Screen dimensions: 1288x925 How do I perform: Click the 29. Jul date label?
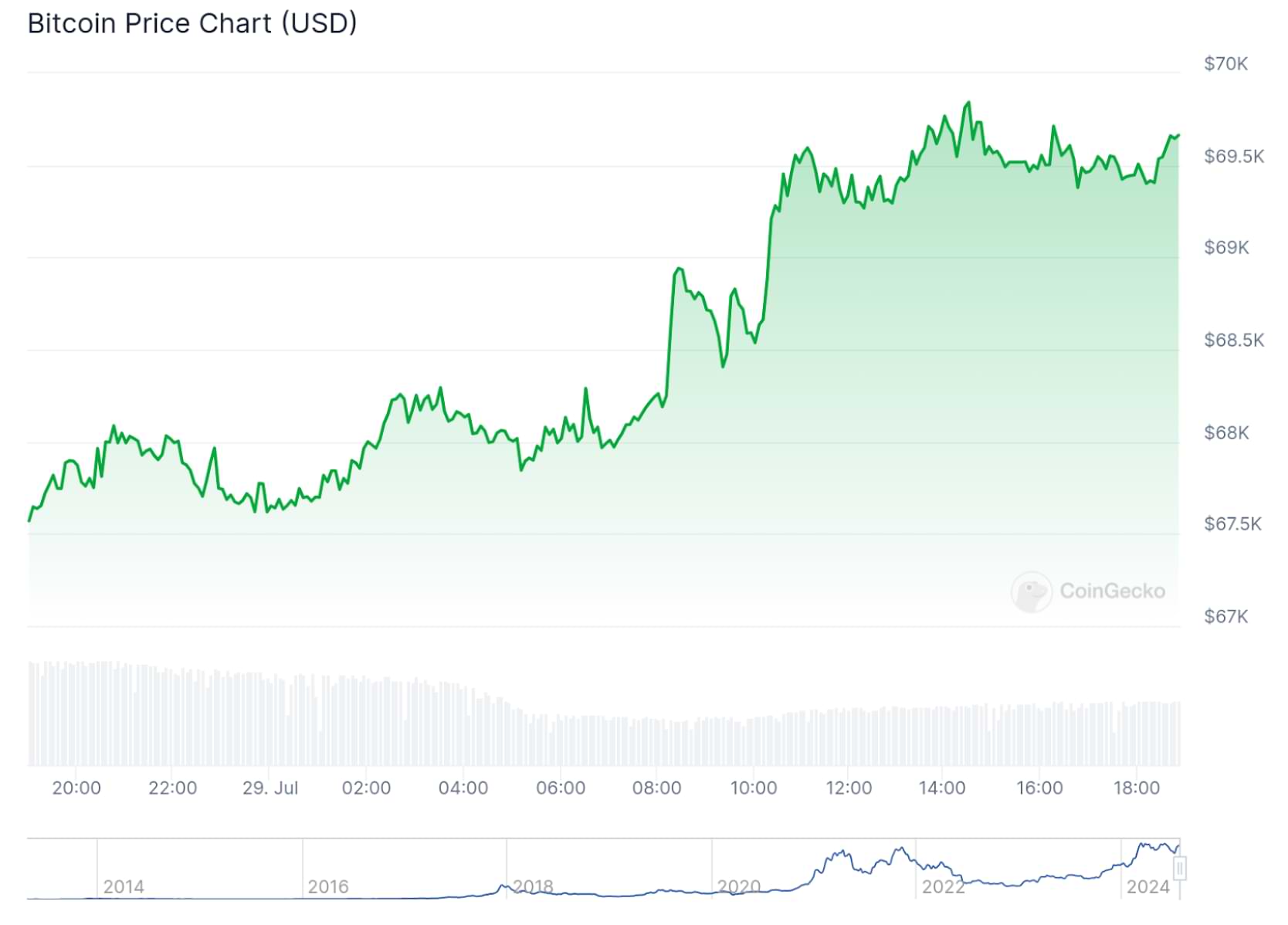(269, 788)
